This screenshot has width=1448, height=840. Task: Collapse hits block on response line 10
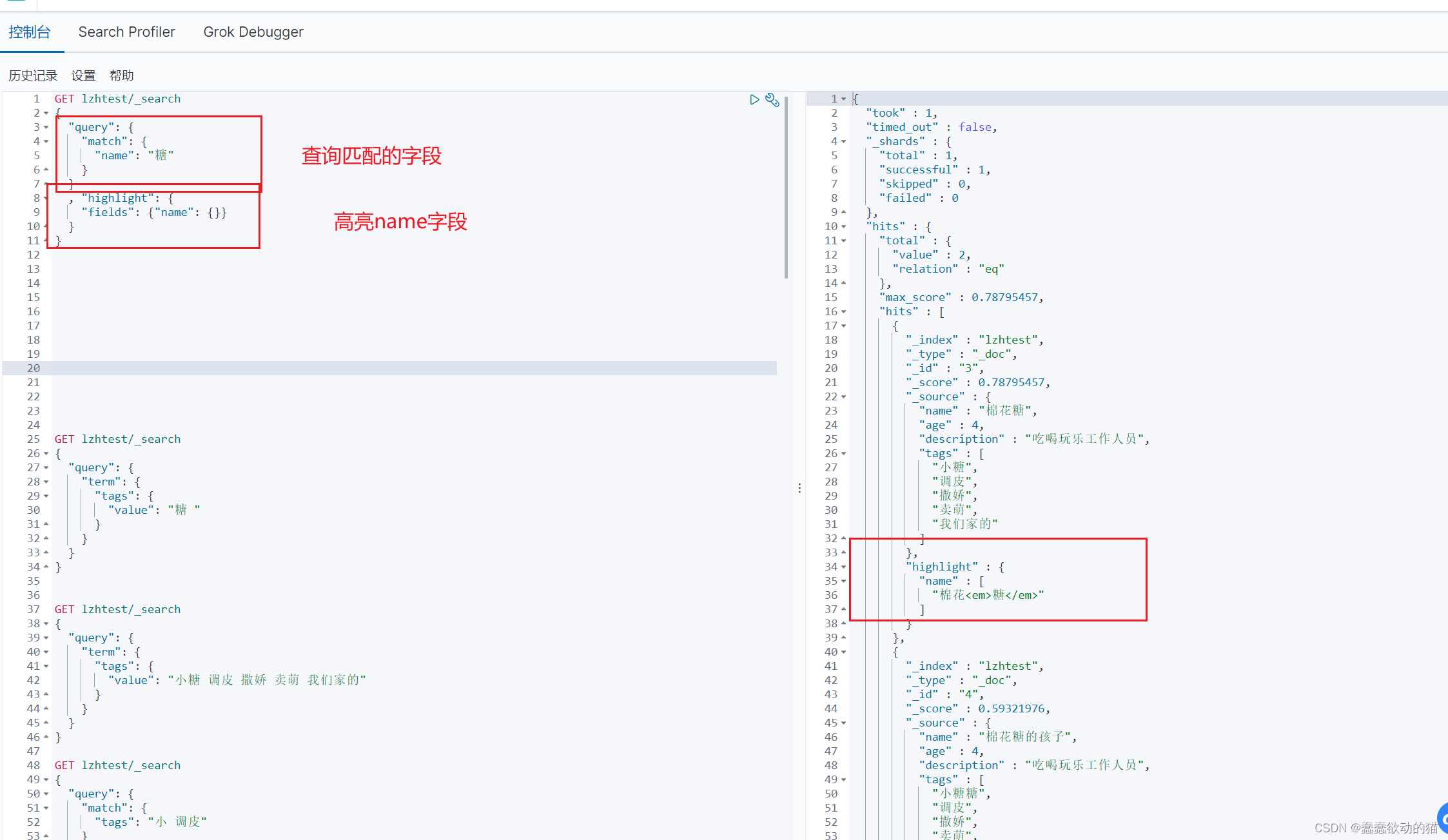843,226
